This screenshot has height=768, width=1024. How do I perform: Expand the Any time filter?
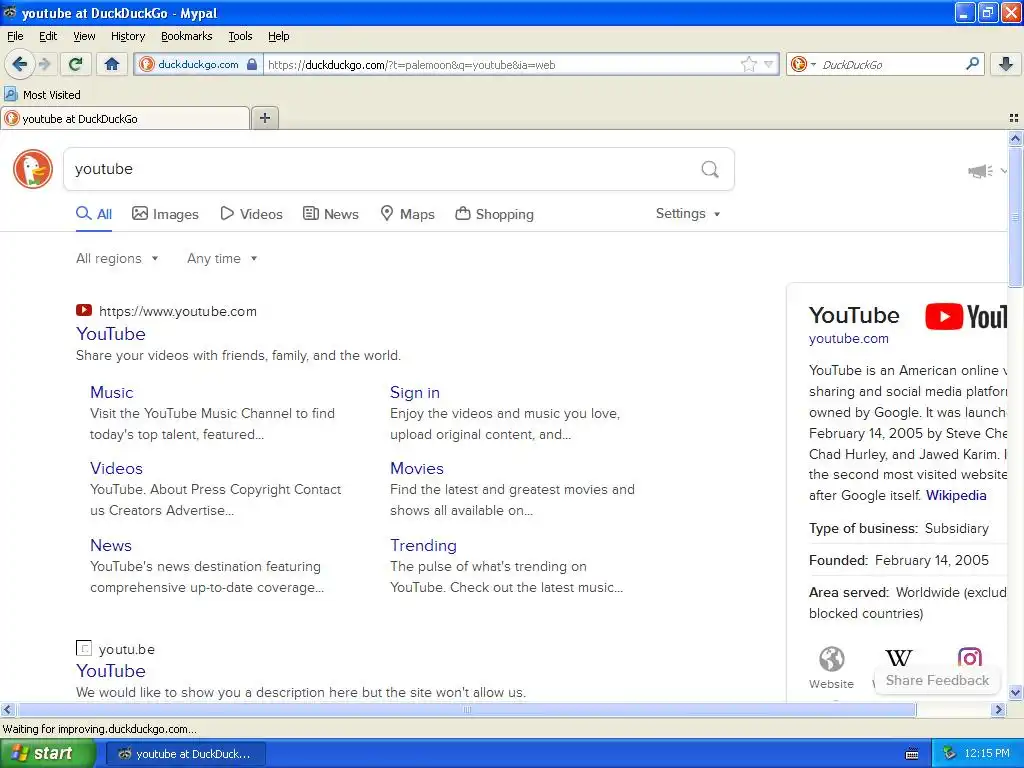(x=222, y=258)
